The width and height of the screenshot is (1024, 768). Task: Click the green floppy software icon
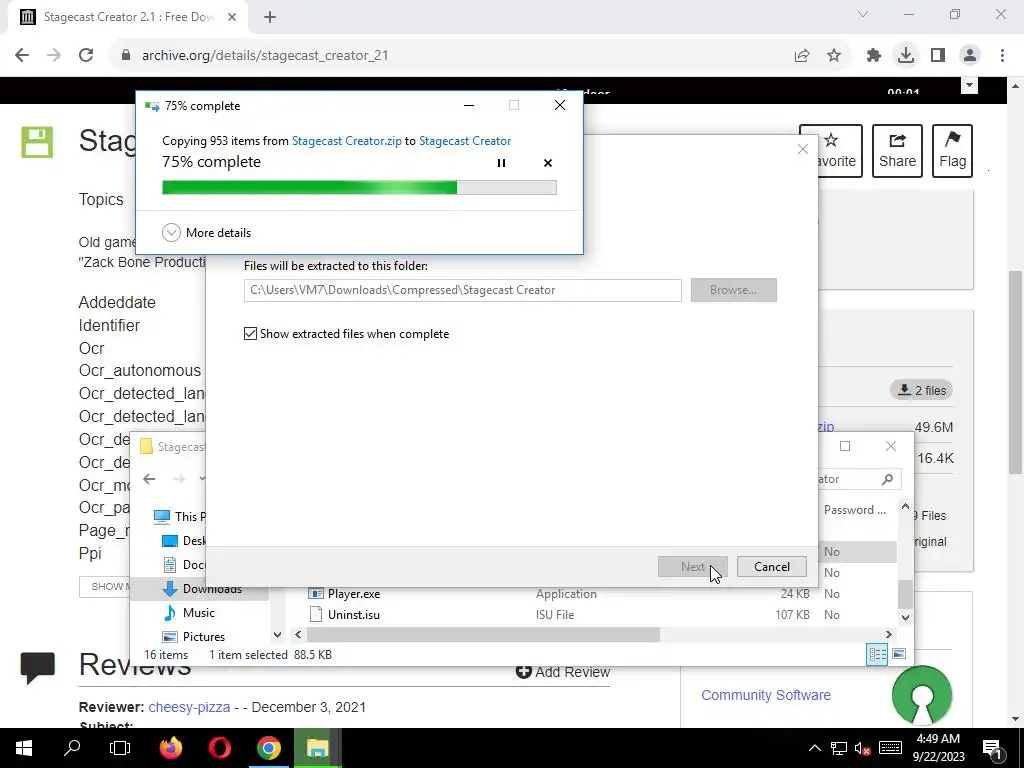[x=37, y=142]
